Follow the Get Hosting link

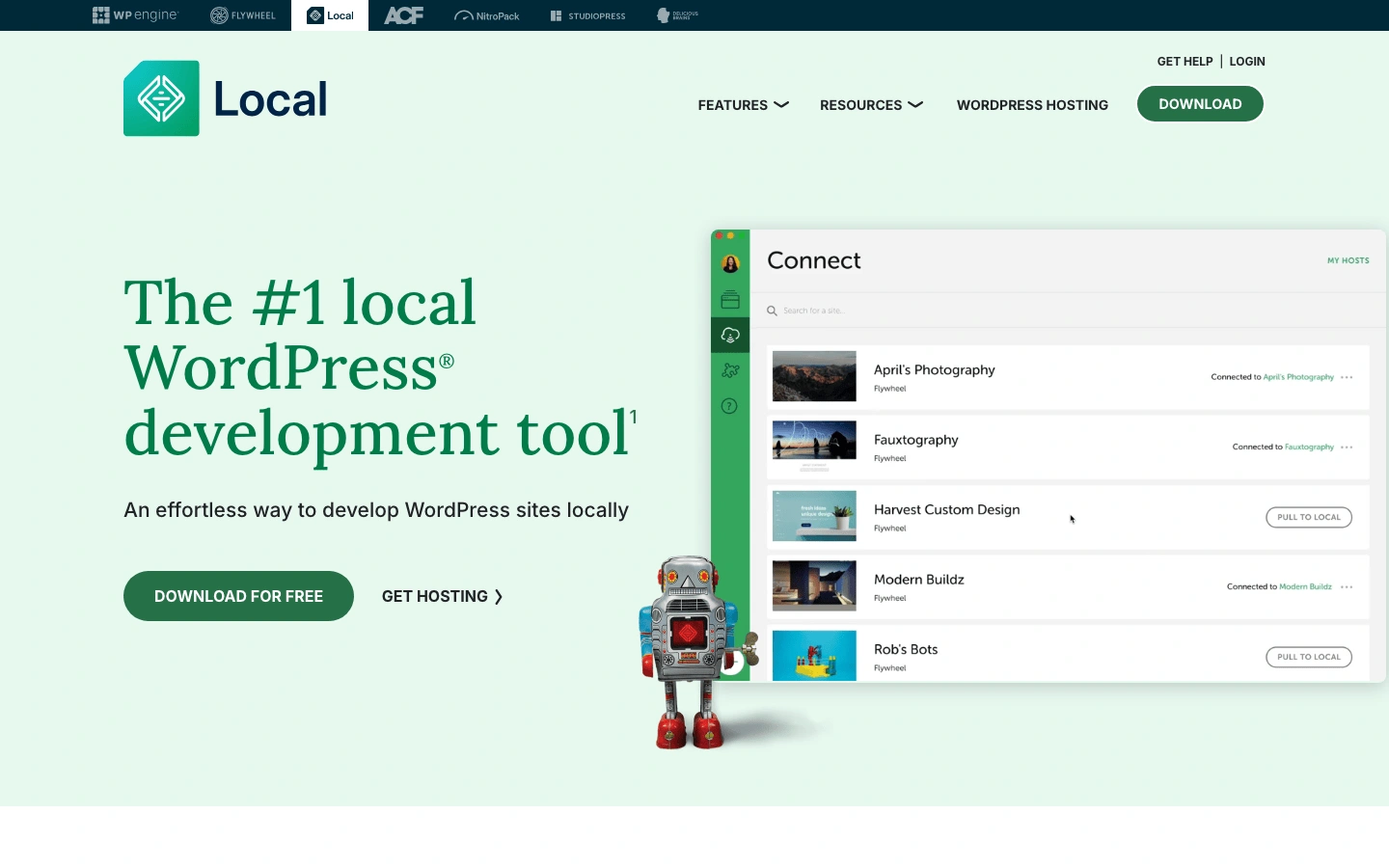pyautogui.click(x=442, y=596)
